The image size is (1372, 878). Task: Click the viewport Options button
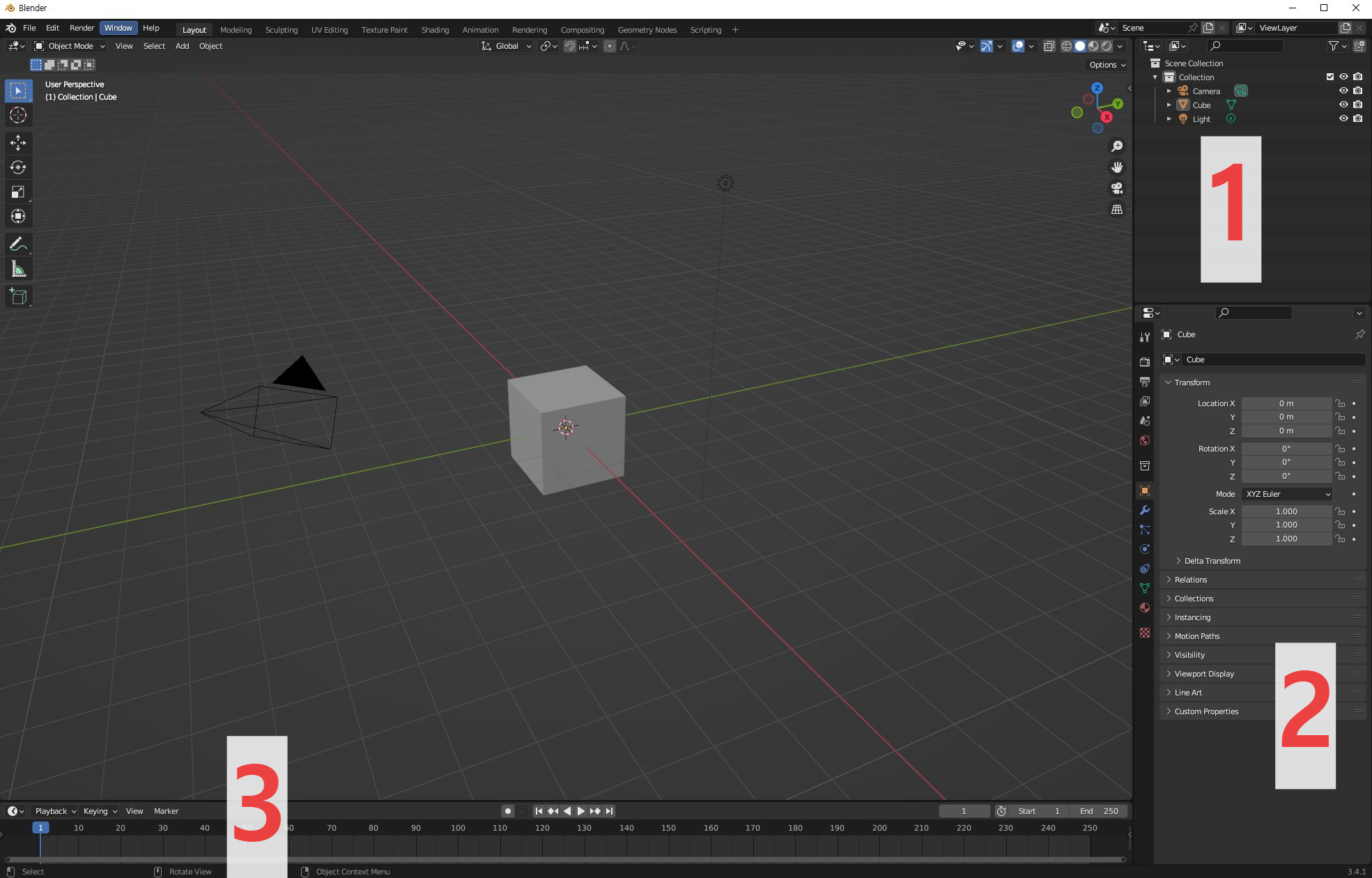1107,65
